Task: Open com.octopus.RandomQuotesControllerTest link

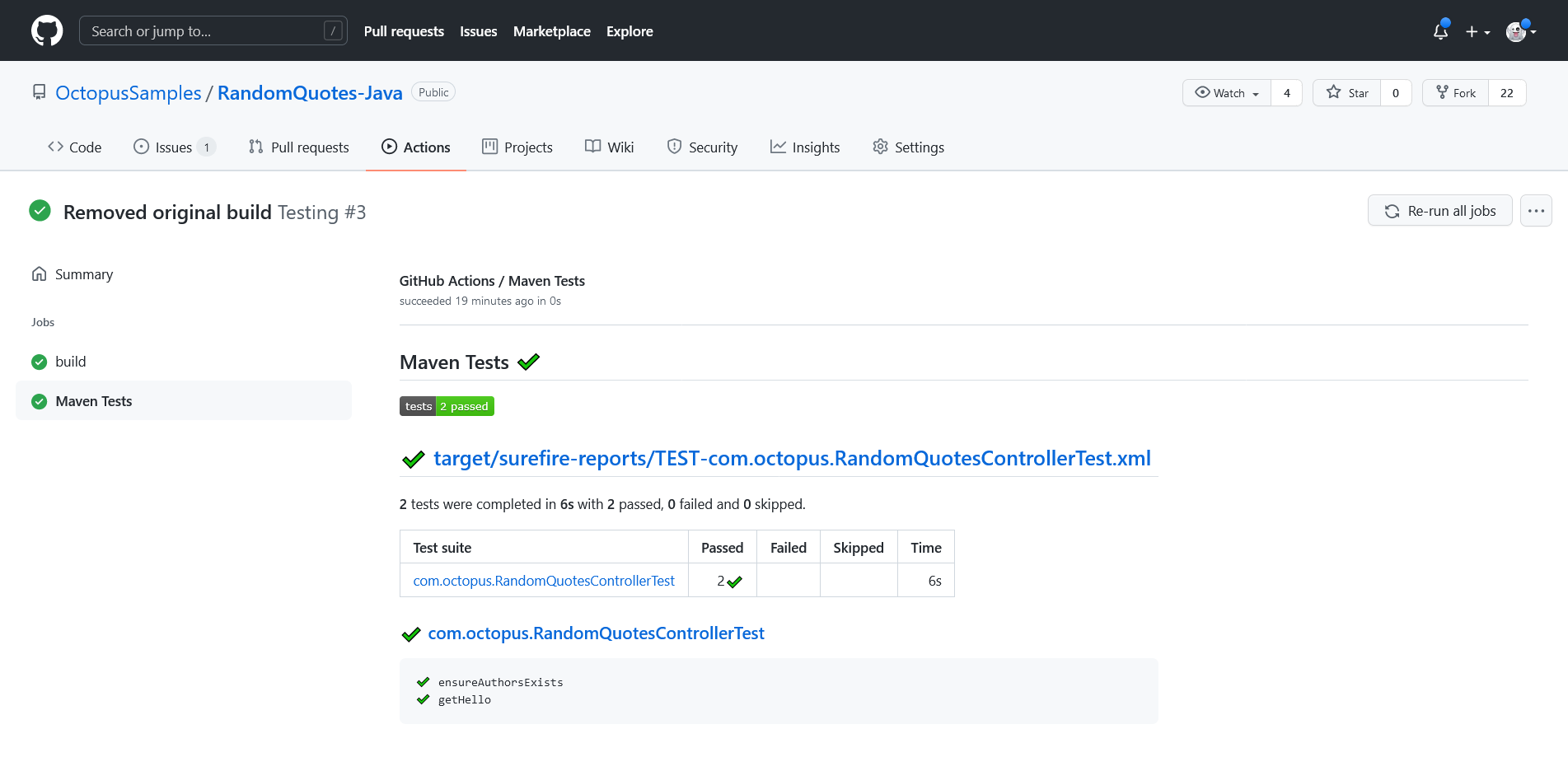Action: pos(596,633)
